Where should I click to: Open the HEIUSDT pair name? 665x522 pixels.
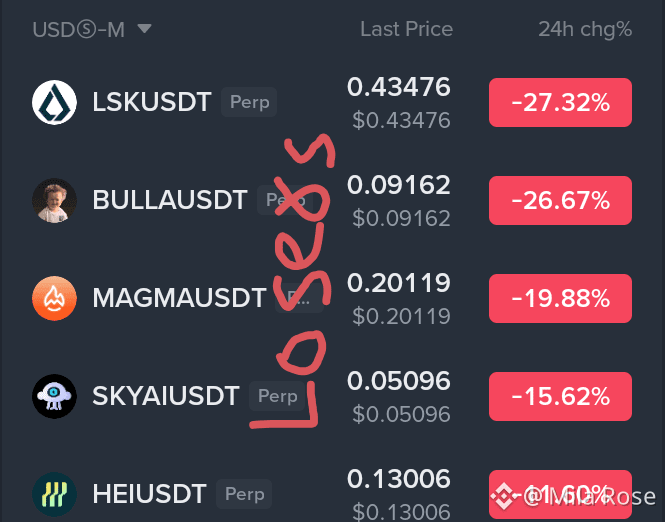pyautogui.click(x=149, y=494)
